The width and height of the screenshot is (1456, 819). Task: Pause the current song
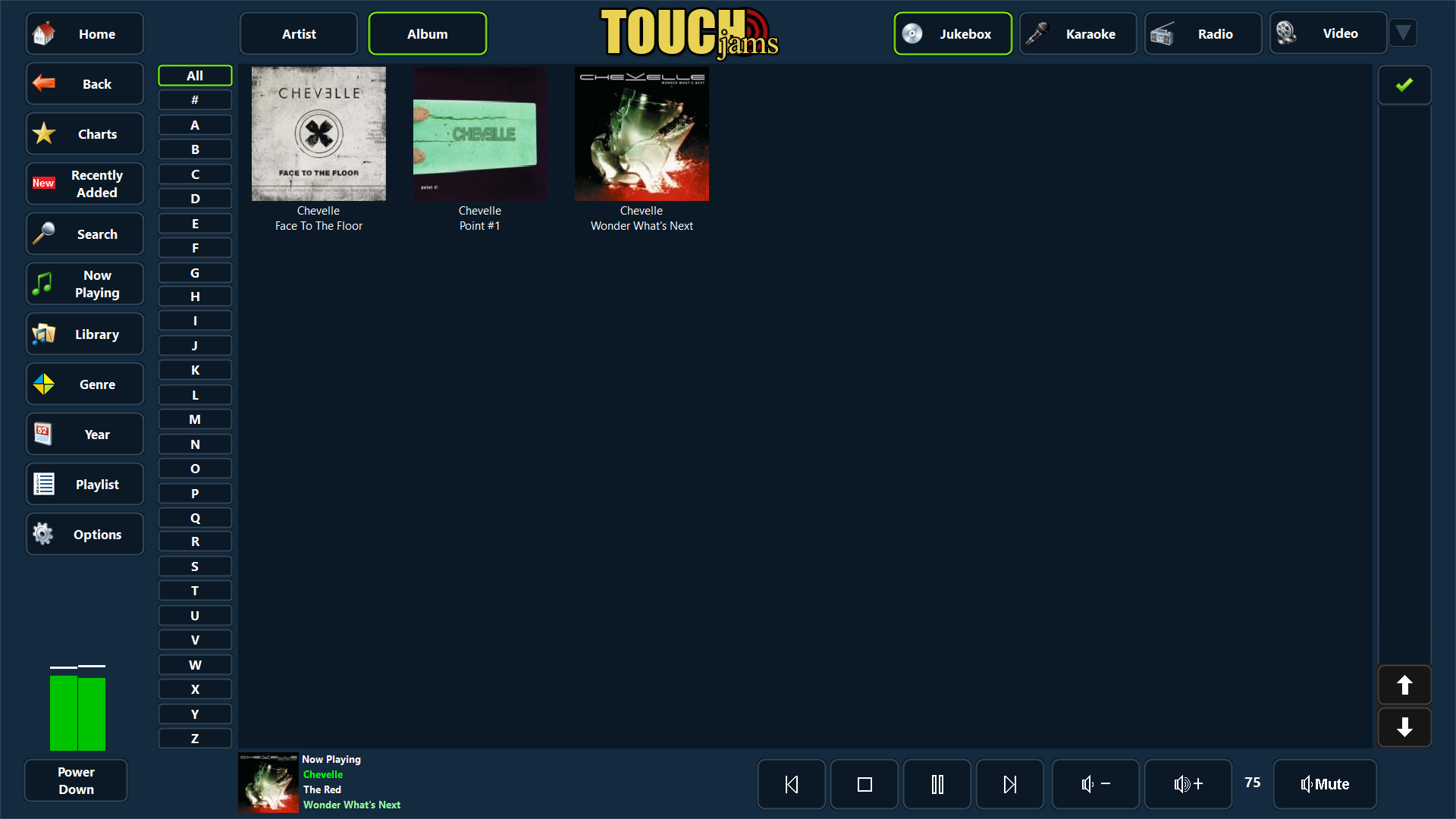pos(937,784)
